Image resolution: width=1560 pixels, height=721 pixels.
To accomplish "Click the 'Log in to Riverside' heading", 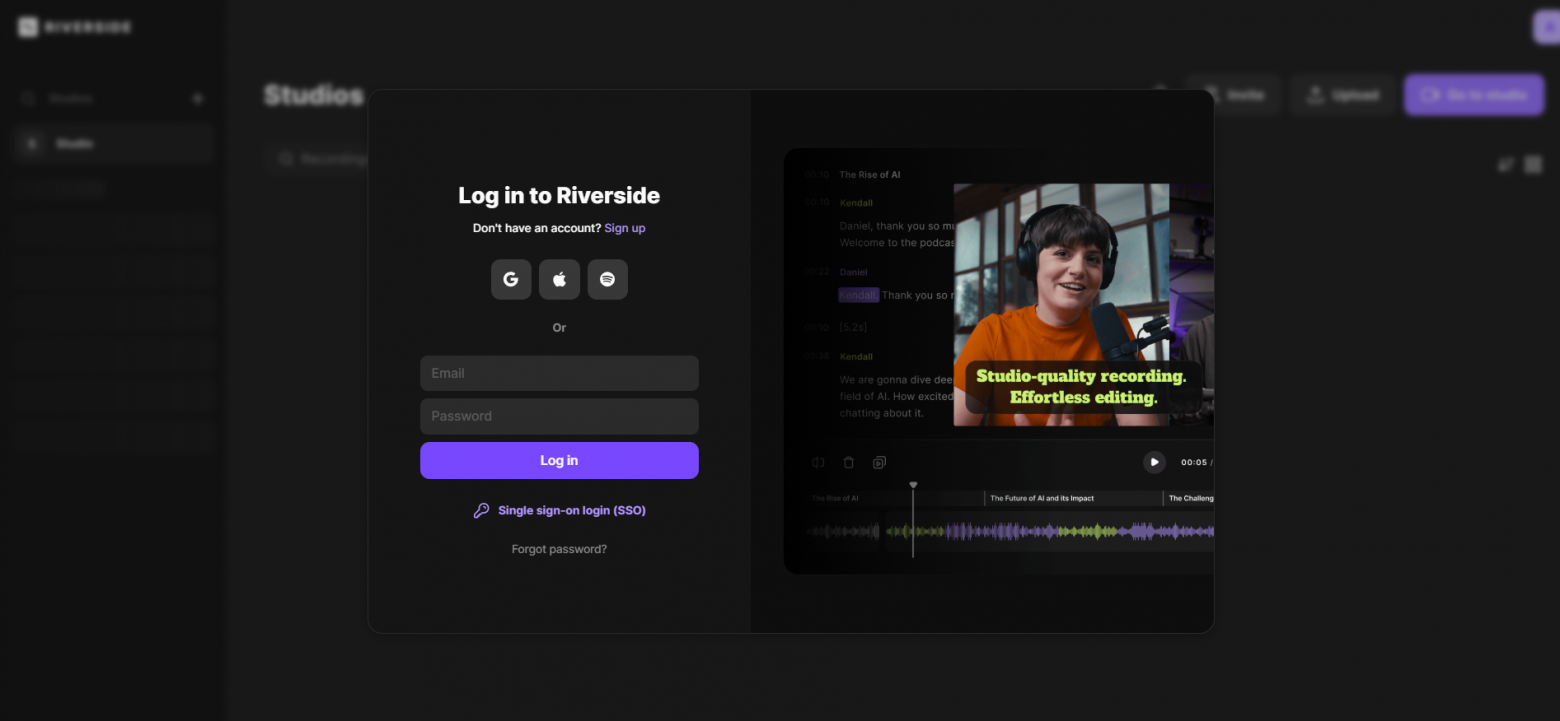I will [559, 196].
